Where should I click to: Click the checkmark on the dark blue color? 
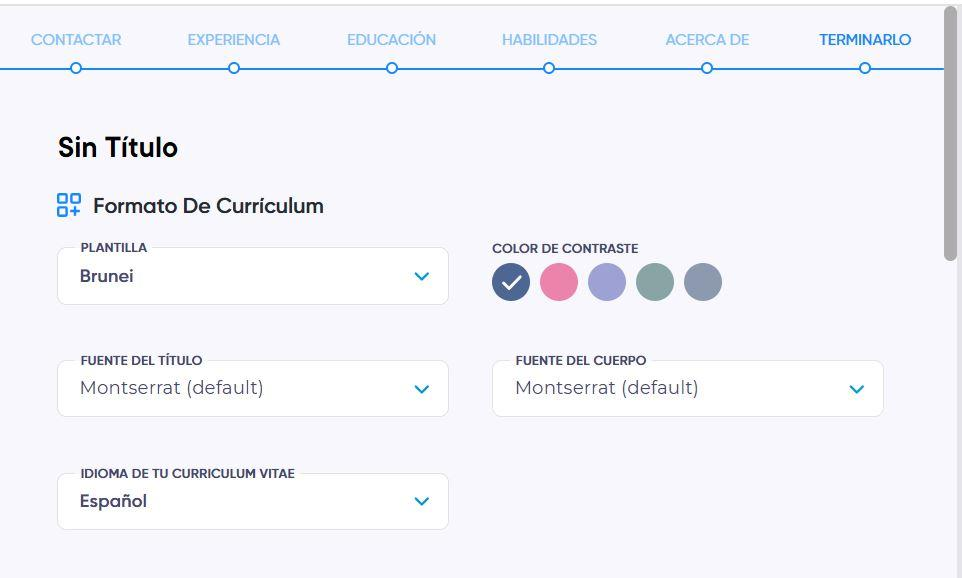(511, 282)
